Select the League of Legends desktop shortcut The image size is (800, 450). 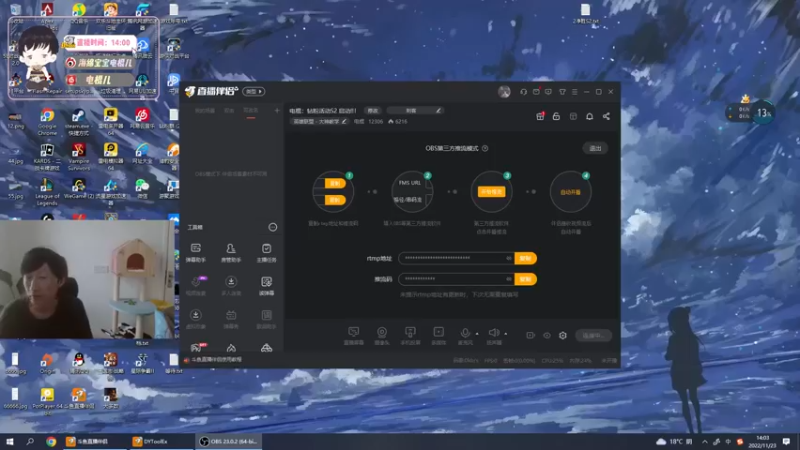coord(47,192)
